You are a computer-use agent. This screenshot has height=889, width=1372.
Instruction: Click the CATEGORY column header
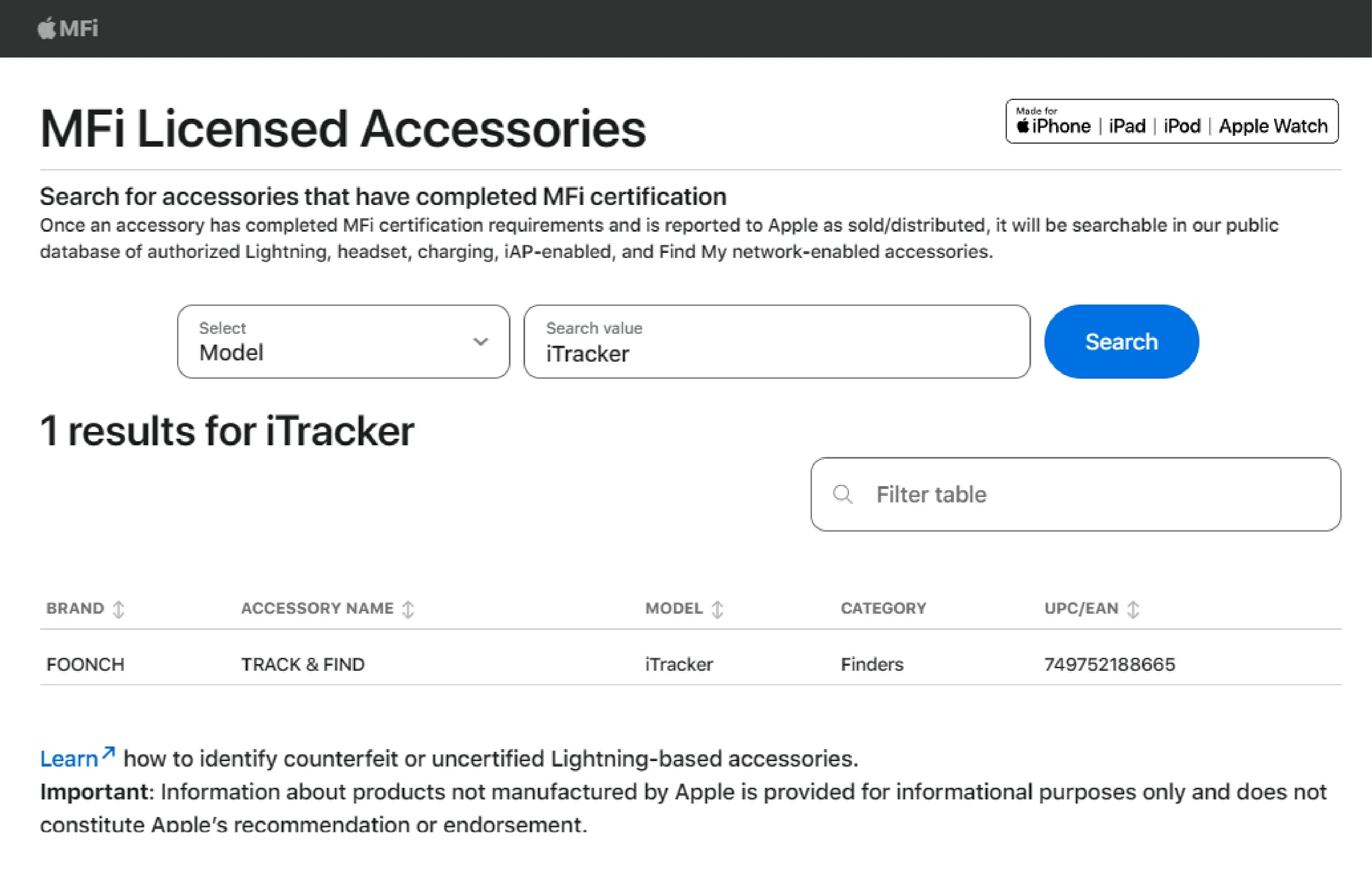click(883, 608)
